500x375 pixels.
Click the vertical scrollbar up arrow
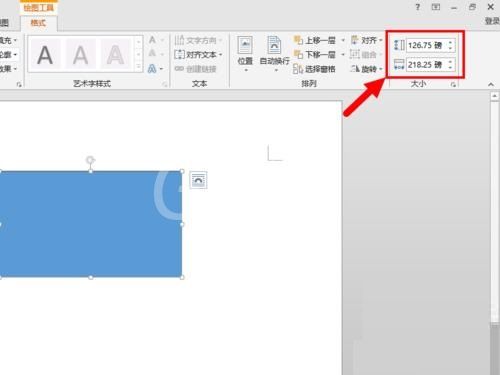coord(494,96)
